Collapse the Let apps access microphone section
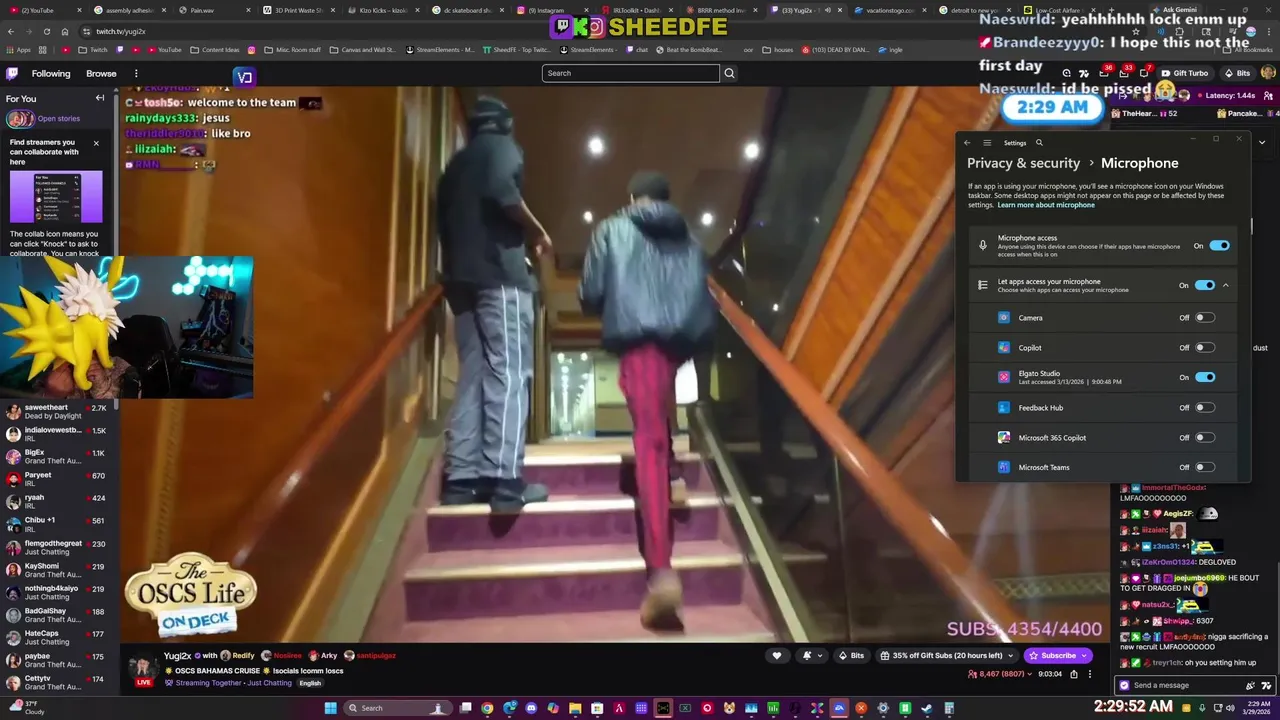The width and height of the screenshot is (1280, 720). [x=1226, y=285]
